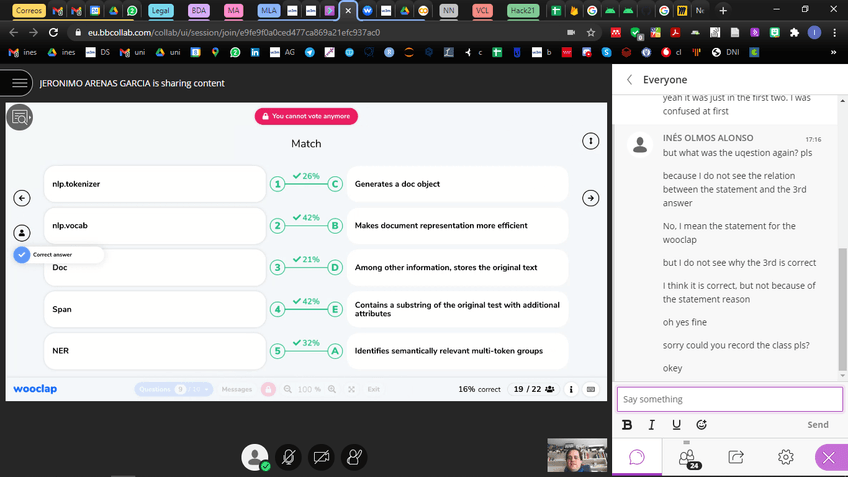Reload the browser page
Image resolution: width=848 pixels, height=477 pixels.
click(53, 32)
